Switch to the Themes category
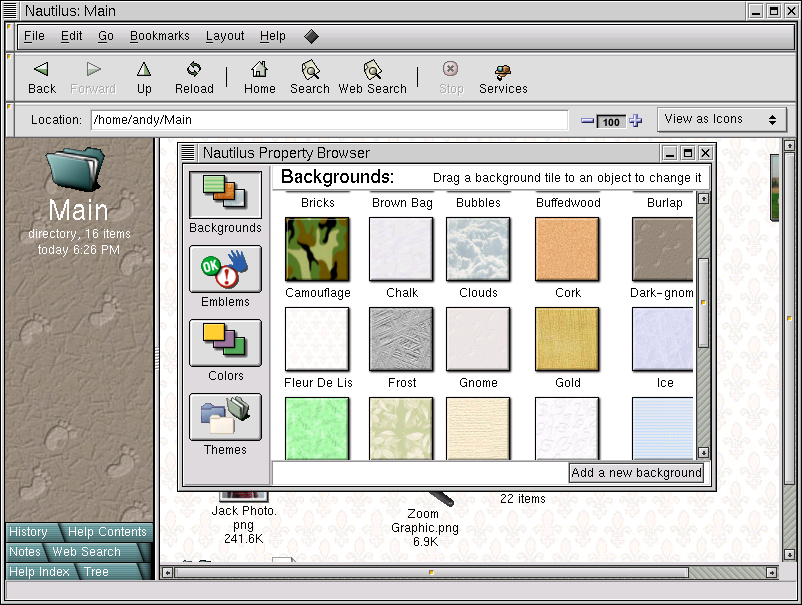 click(x=225, y=417)
